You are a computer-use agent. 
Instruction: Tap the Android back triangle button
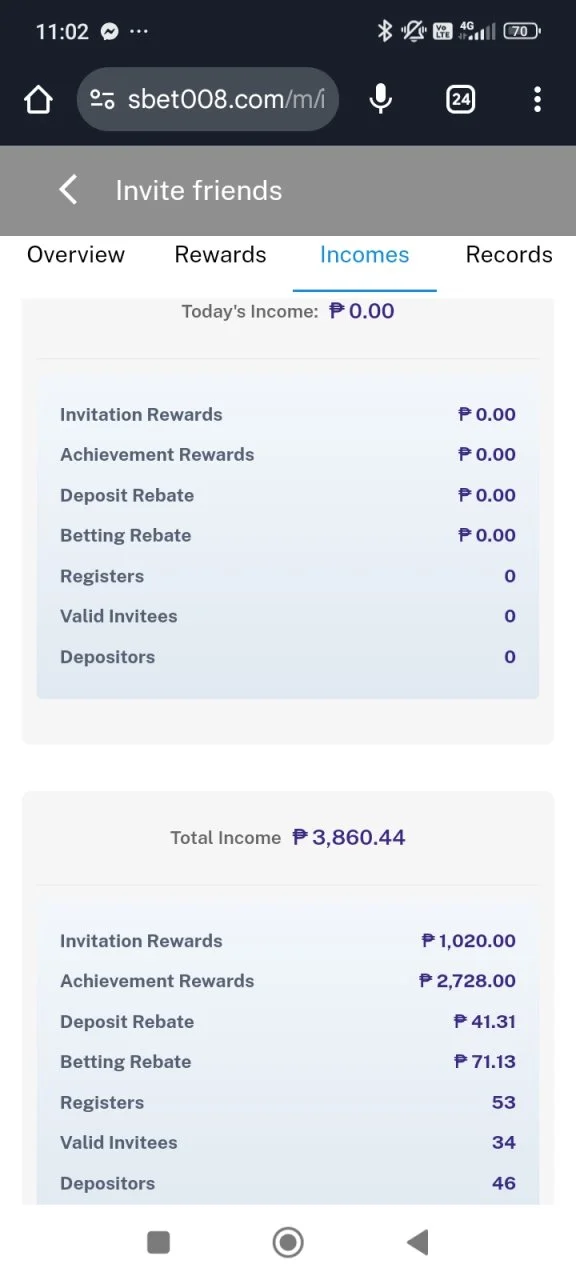tap(418, 1242)
